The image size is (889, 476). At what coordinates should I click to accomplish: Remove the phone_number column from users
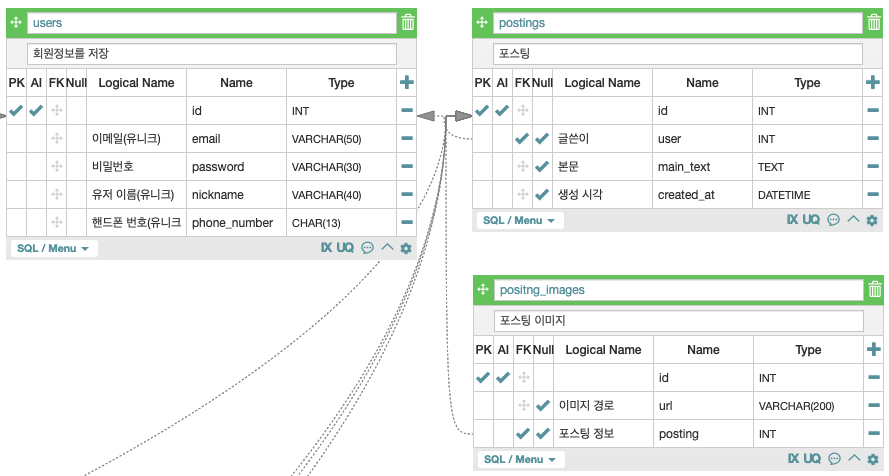pyautogui.click(x=407, y=222)
